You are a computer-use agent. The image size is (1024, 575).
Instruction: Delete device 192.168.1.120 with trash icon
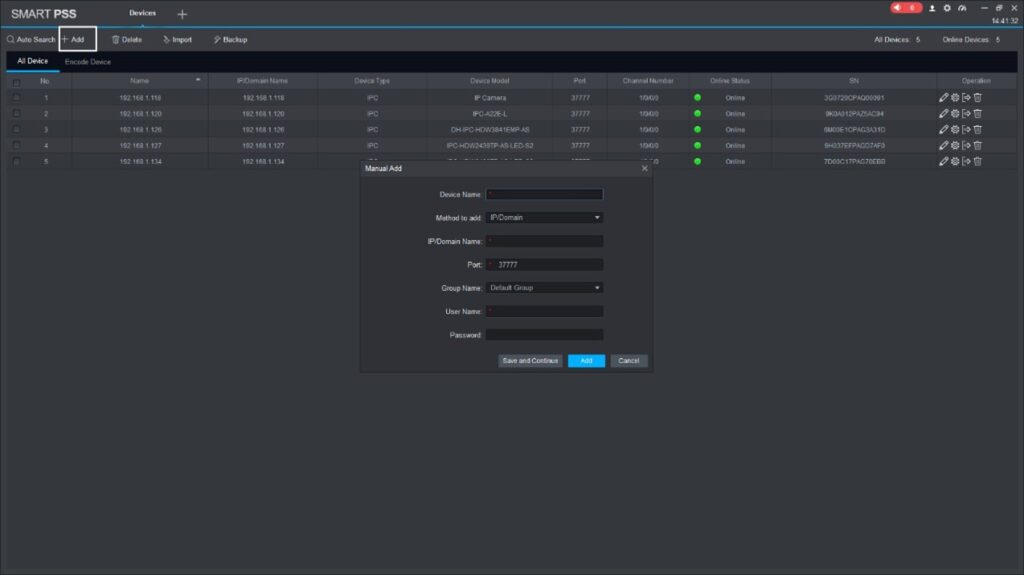[x=978, y=114]
